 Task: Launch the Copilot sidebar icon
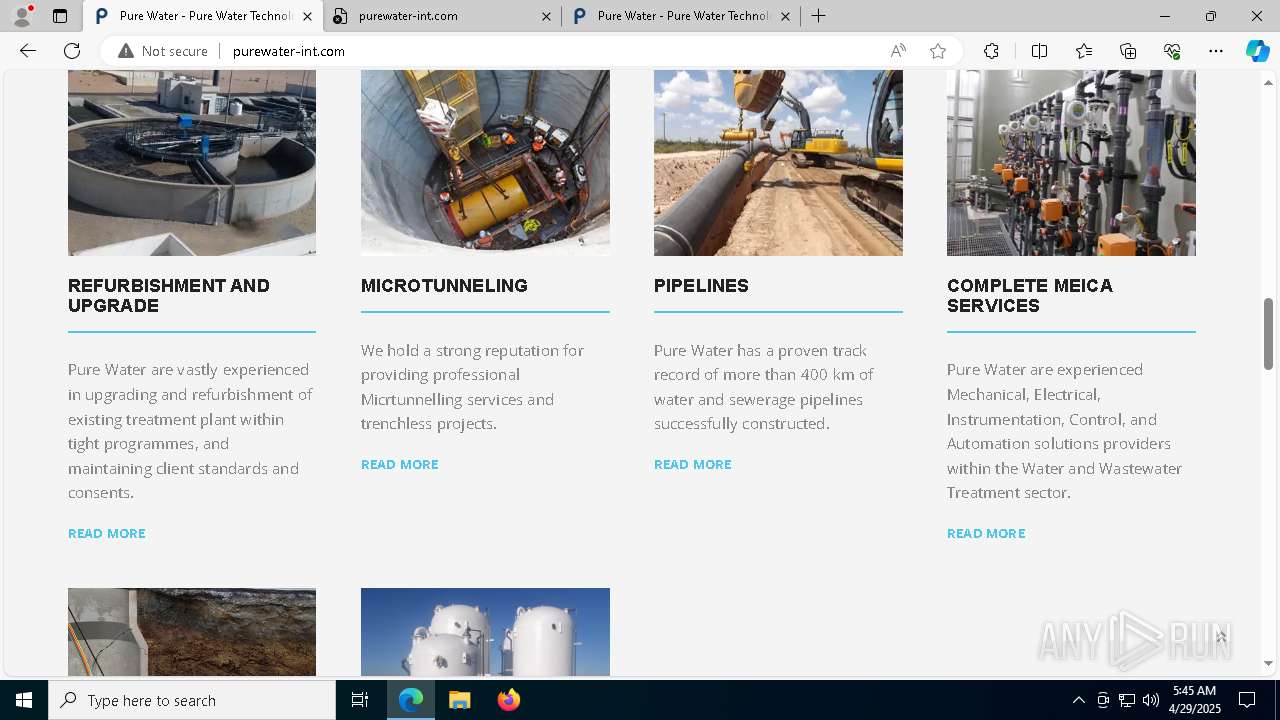click(x=1257, y=51)
